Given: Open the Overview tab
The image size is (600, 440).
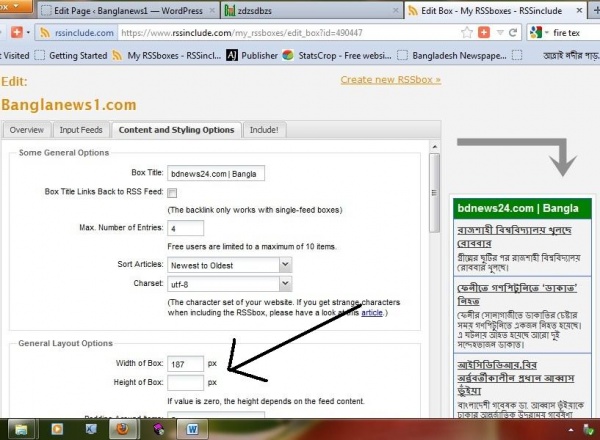Looking at the screenshot, I should (x=27, y=130).
